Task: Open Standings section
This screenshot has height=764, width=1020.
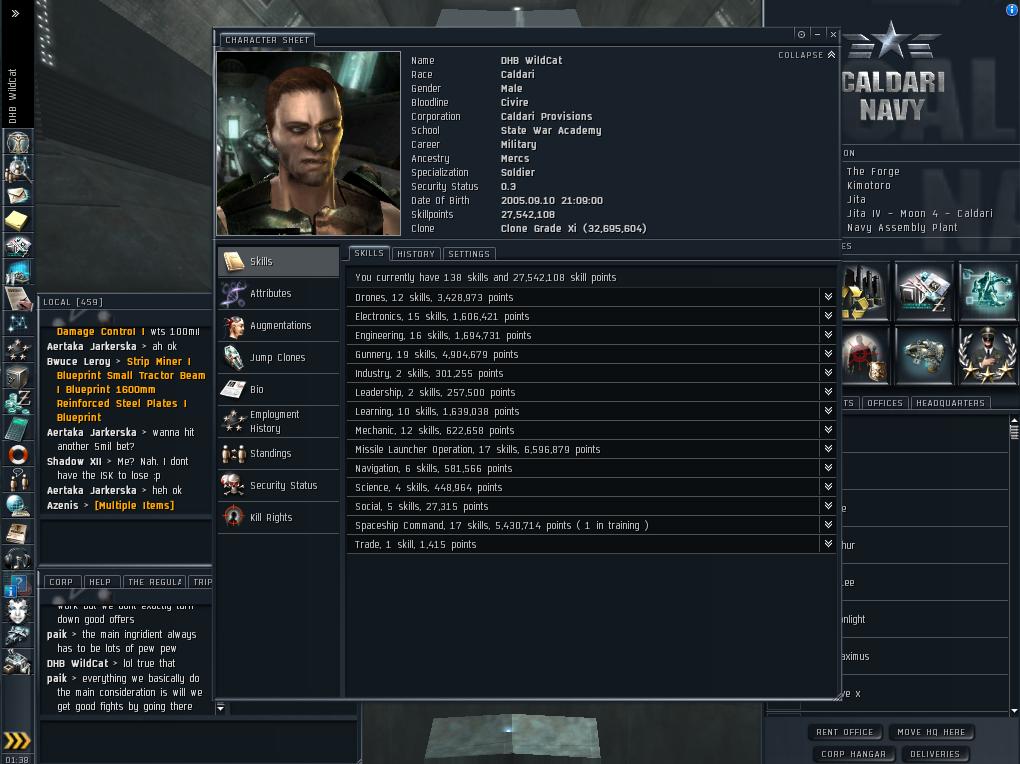Action: click(278, 454)
